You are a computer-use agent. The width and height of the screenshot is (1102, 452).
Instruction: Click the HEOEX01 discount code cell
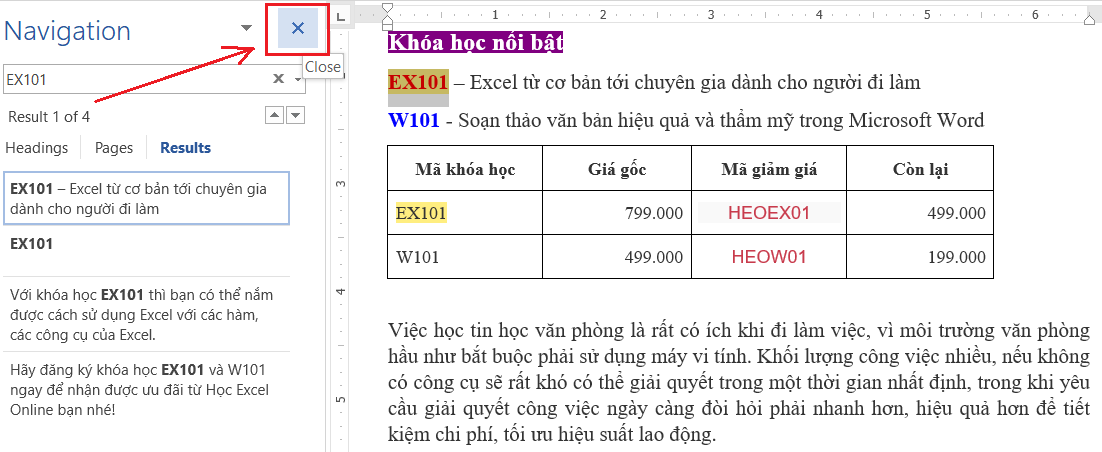[768, 213]
